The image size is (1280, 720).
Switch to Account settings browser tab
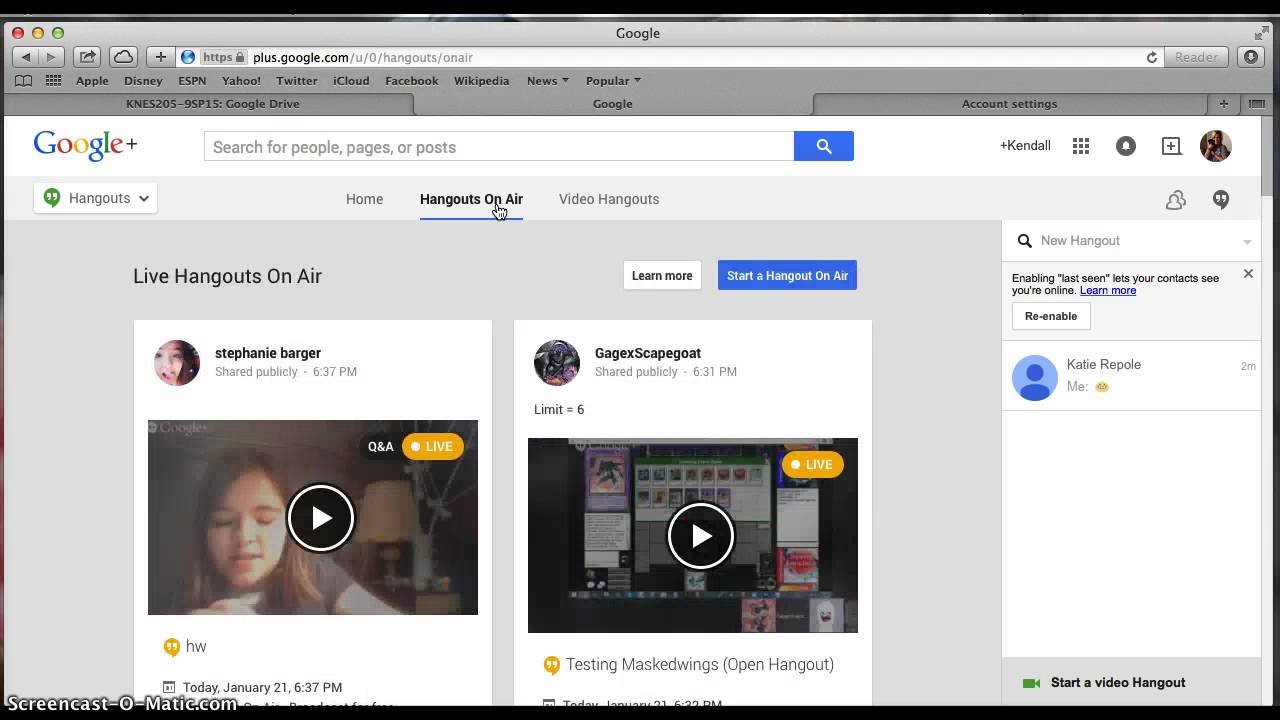(1009, 104)
